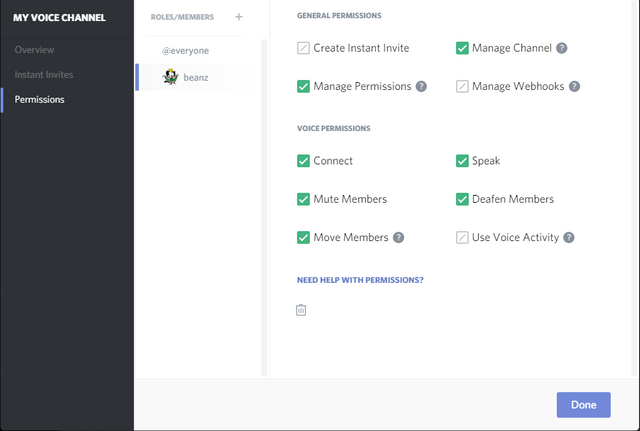Uncheck the Speak permission
The image size is (640, 431).
coord(462,161)
